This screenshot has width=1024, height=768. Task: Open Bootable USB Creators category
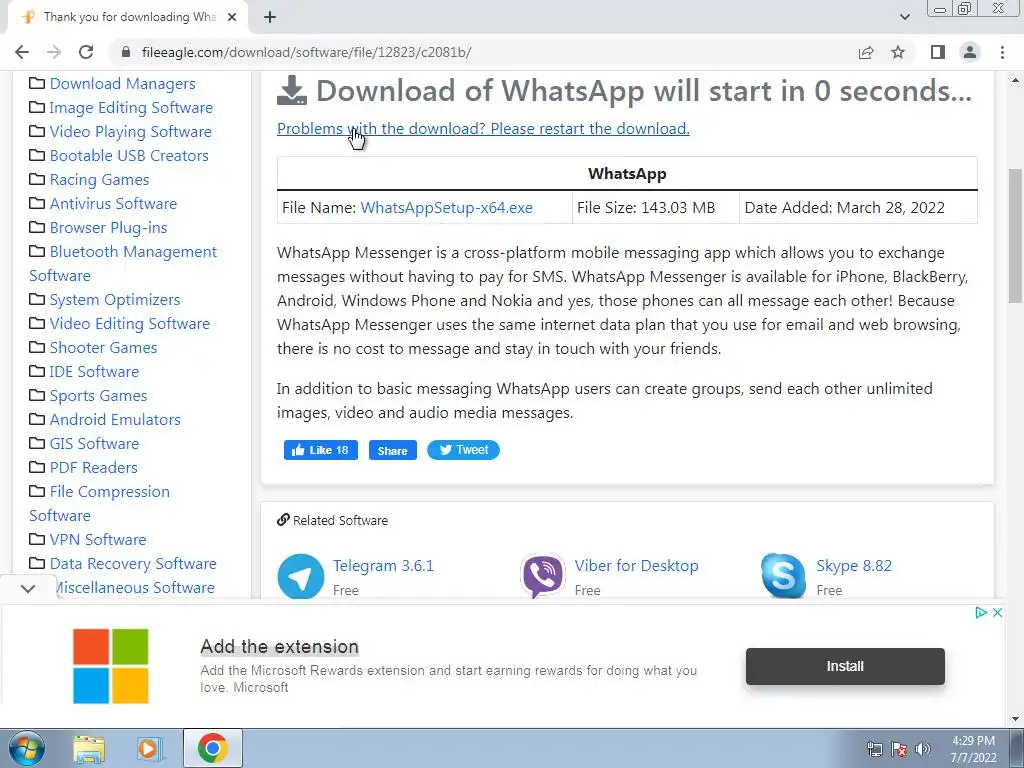[129, 155]
